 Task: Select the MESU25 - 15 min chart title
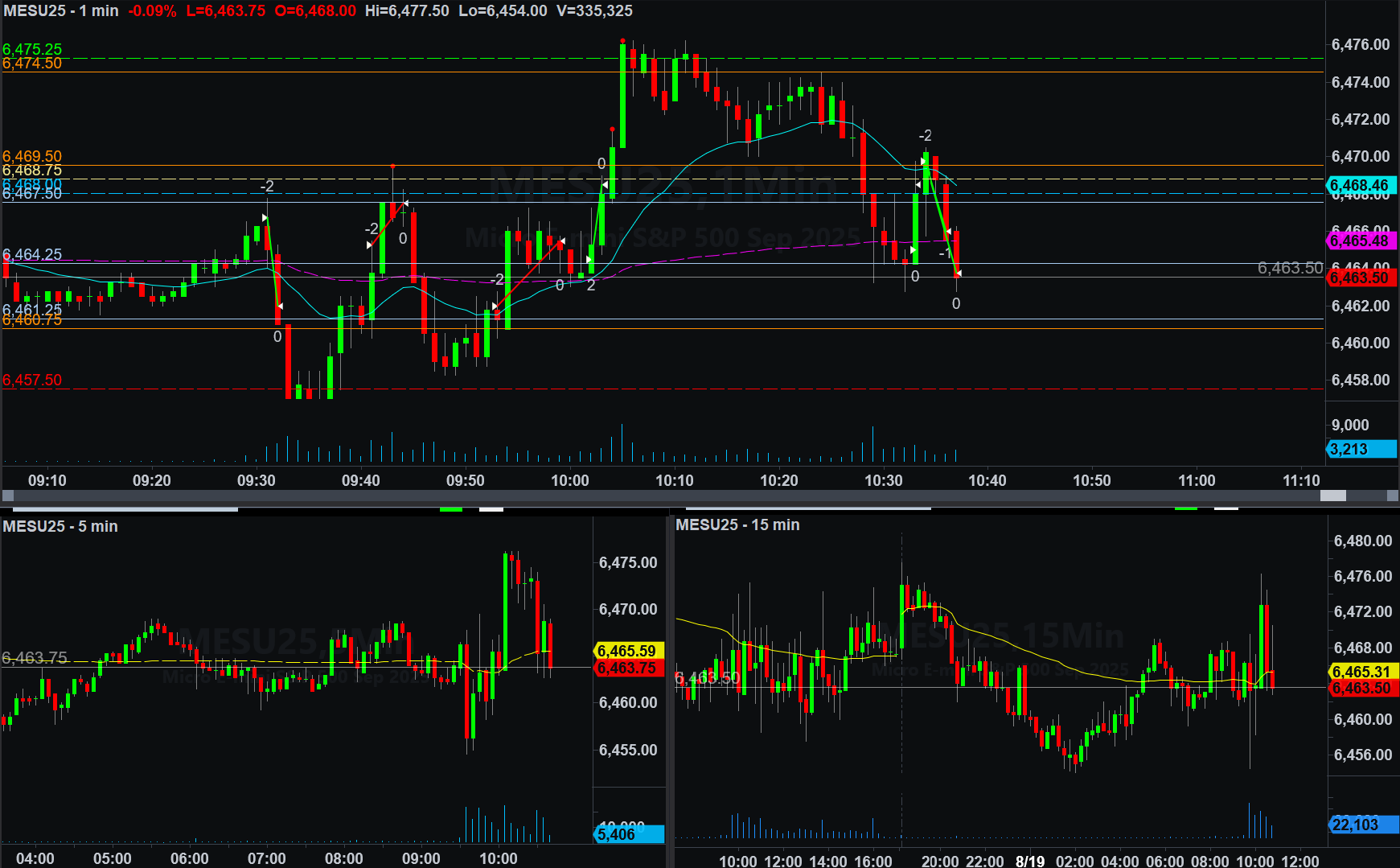[x=737, y=525]
